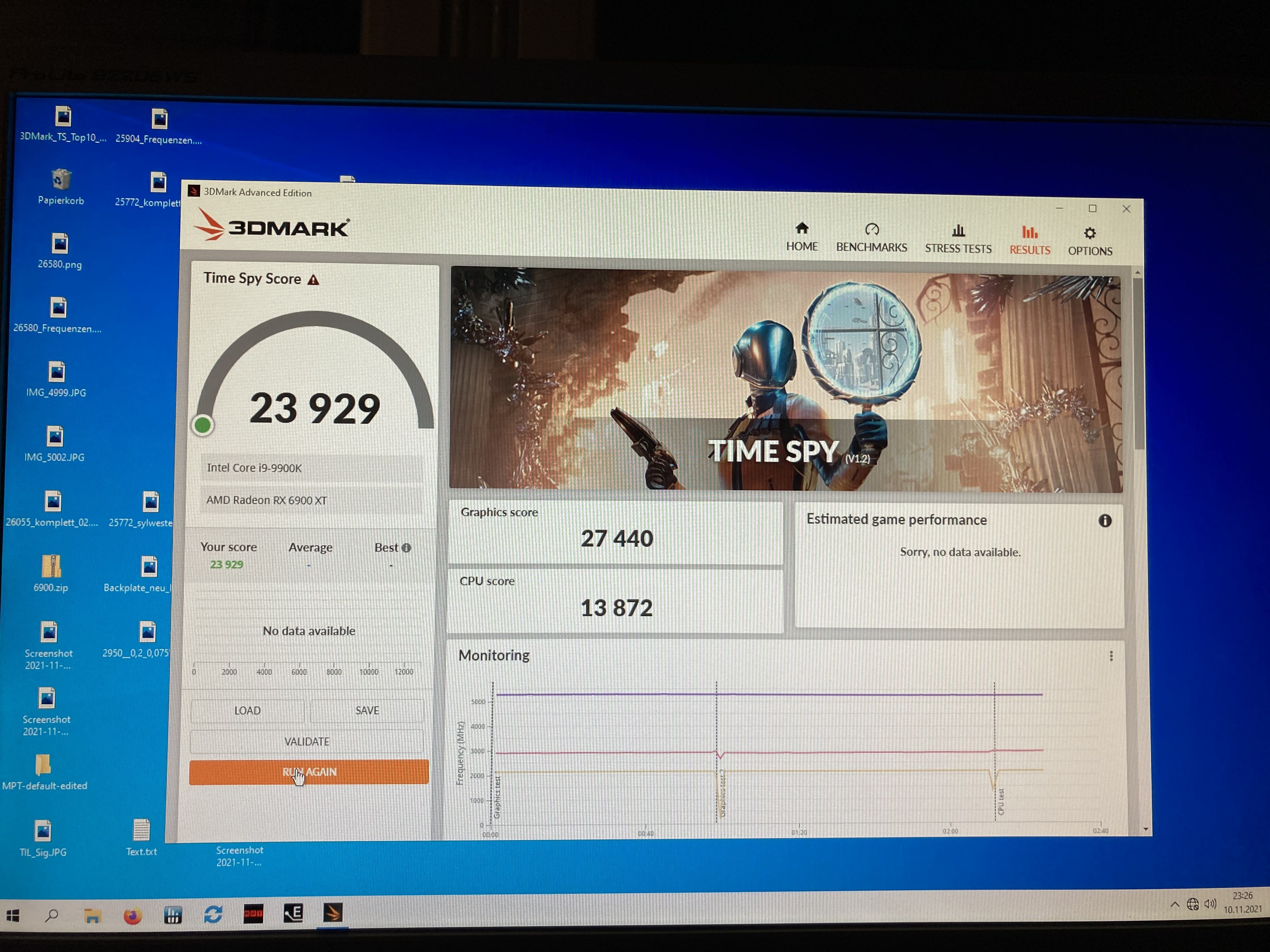
Task: Open the Windows Start menu
Action: point(13,916)
